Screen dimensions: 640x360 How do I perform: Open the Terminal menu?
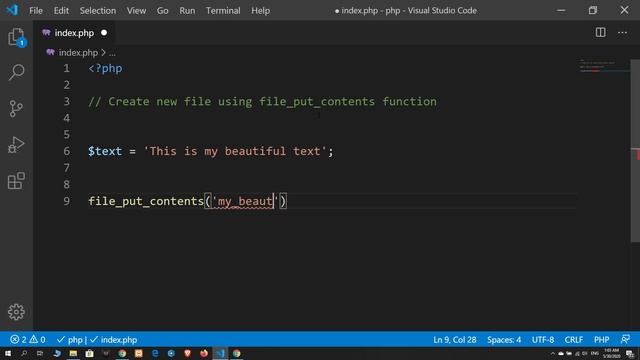click(x=223, y=11)
